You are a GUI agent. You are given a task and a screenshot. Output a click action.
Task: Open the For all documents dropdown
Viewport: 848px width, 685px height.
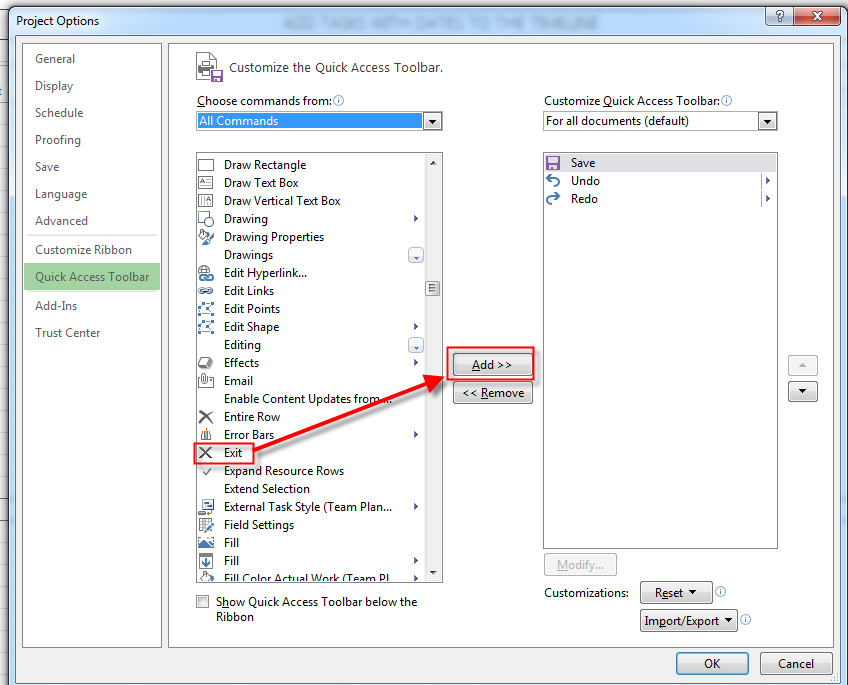tap(767, 121)
